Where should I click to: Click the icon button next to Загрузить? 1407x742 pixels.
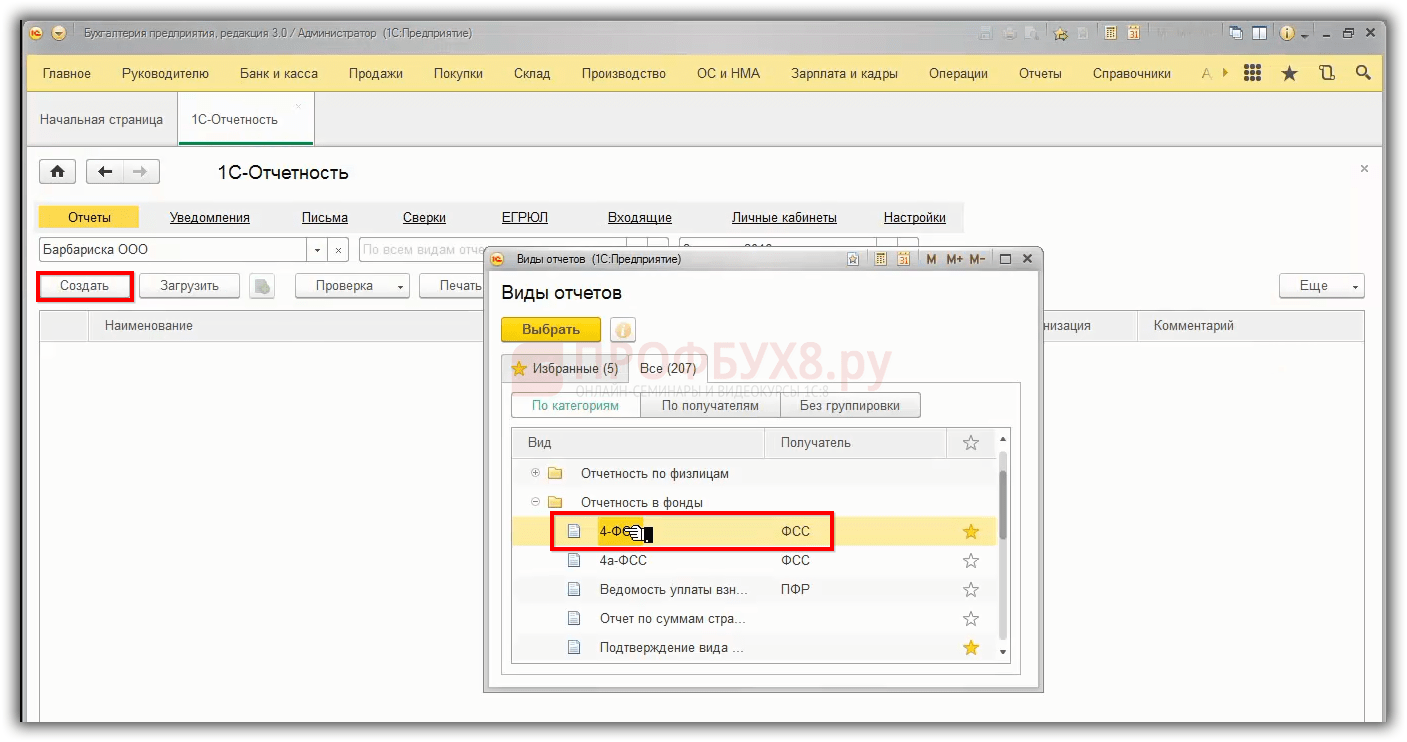(x=262, y=286)
